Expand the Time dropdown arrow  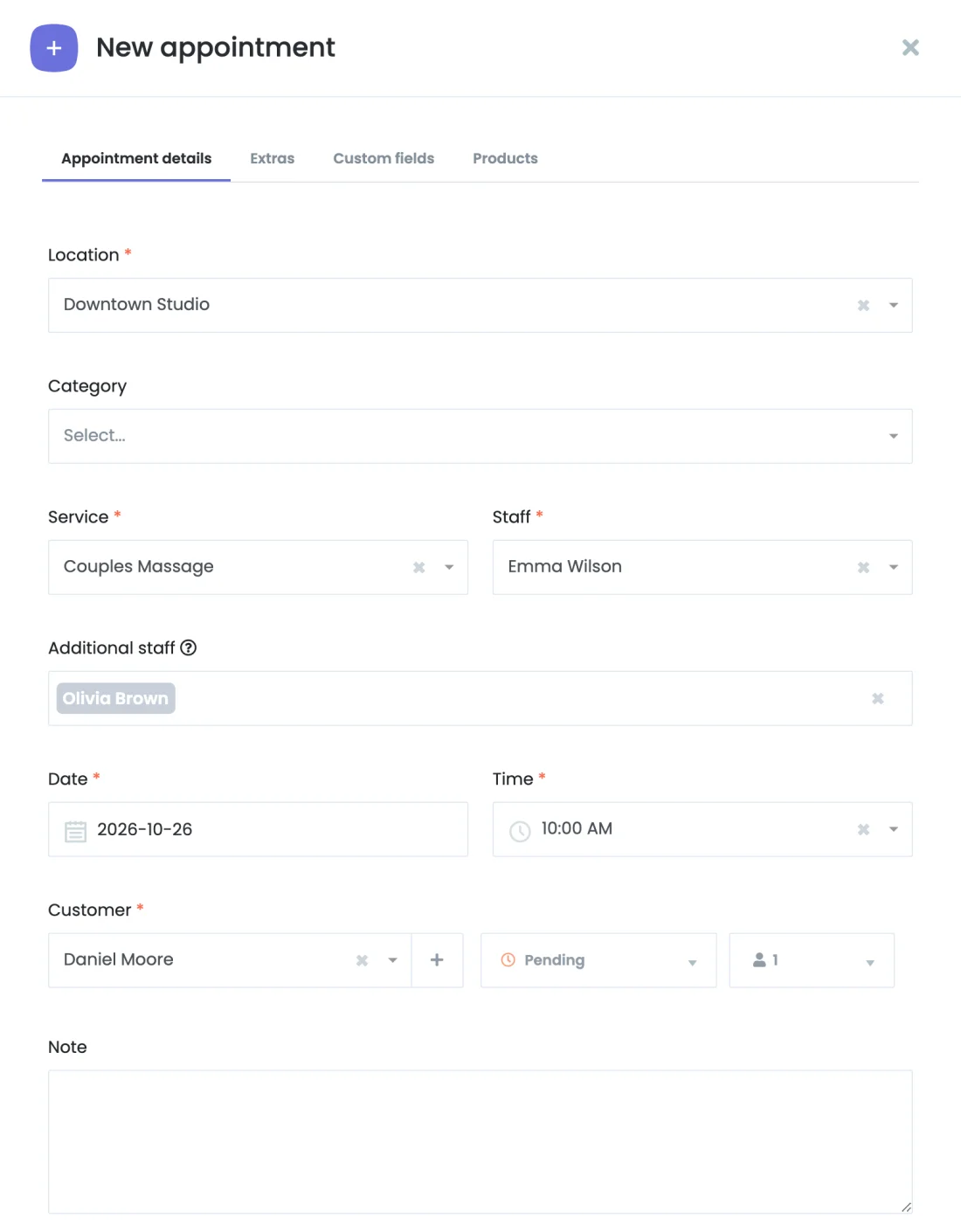tap(894, 829)
